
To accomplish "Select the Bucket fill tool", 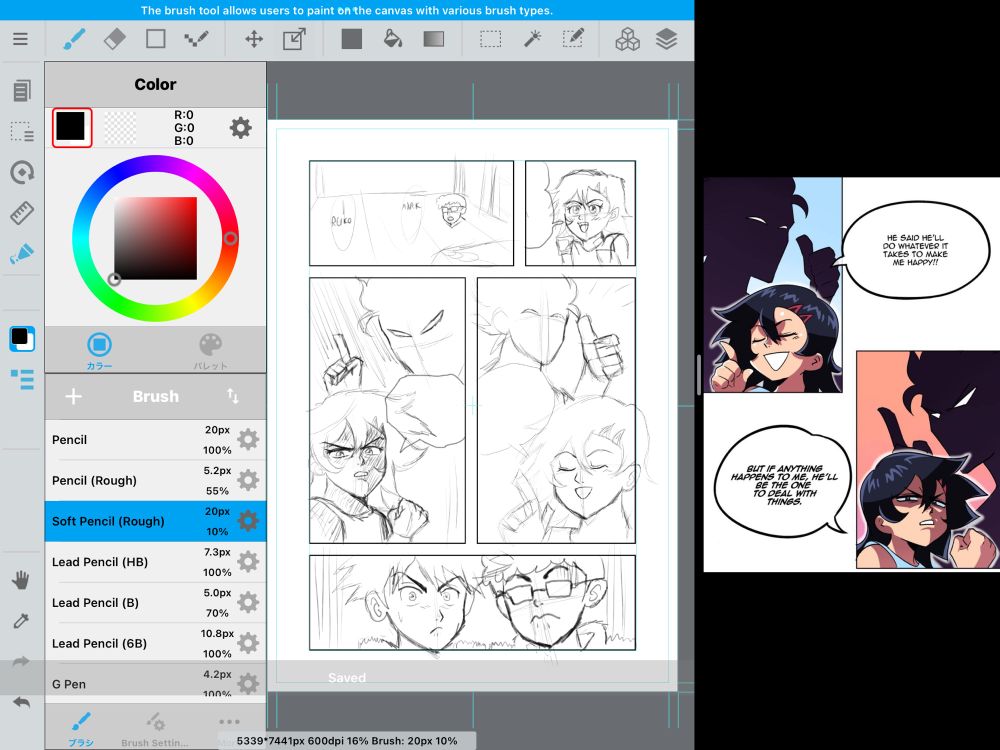I will click(393, 39).
